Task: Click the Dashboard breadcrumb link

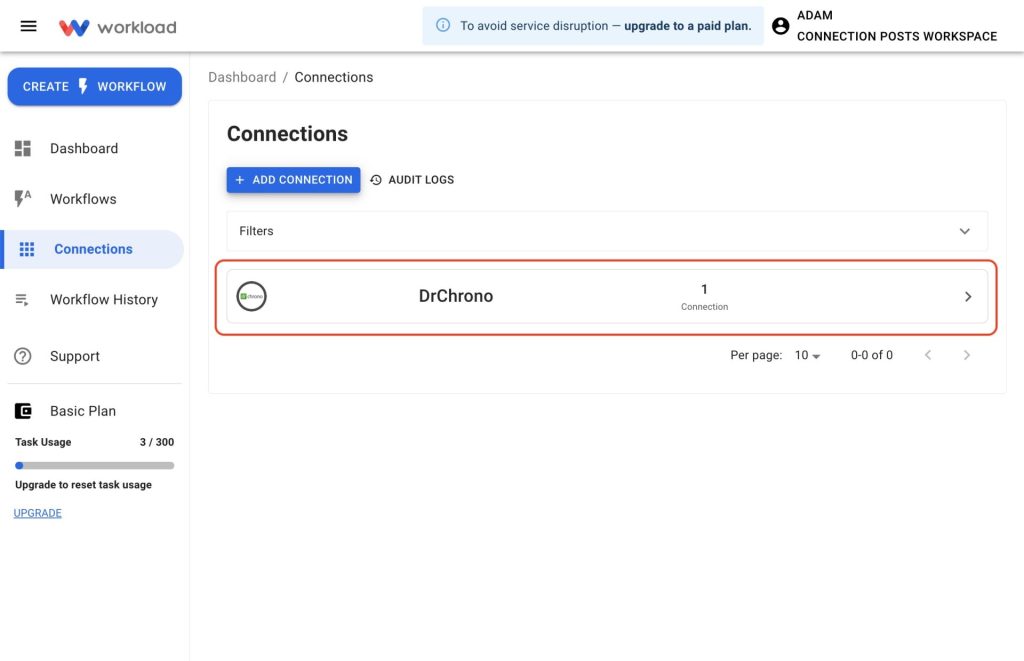Action: tap(242, 77)
